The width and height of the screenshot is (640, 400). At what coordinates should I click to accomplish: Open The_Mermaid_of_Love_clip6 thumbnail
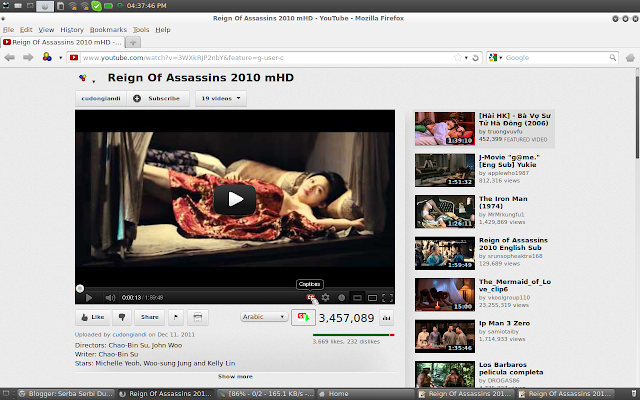pos(445,294)
